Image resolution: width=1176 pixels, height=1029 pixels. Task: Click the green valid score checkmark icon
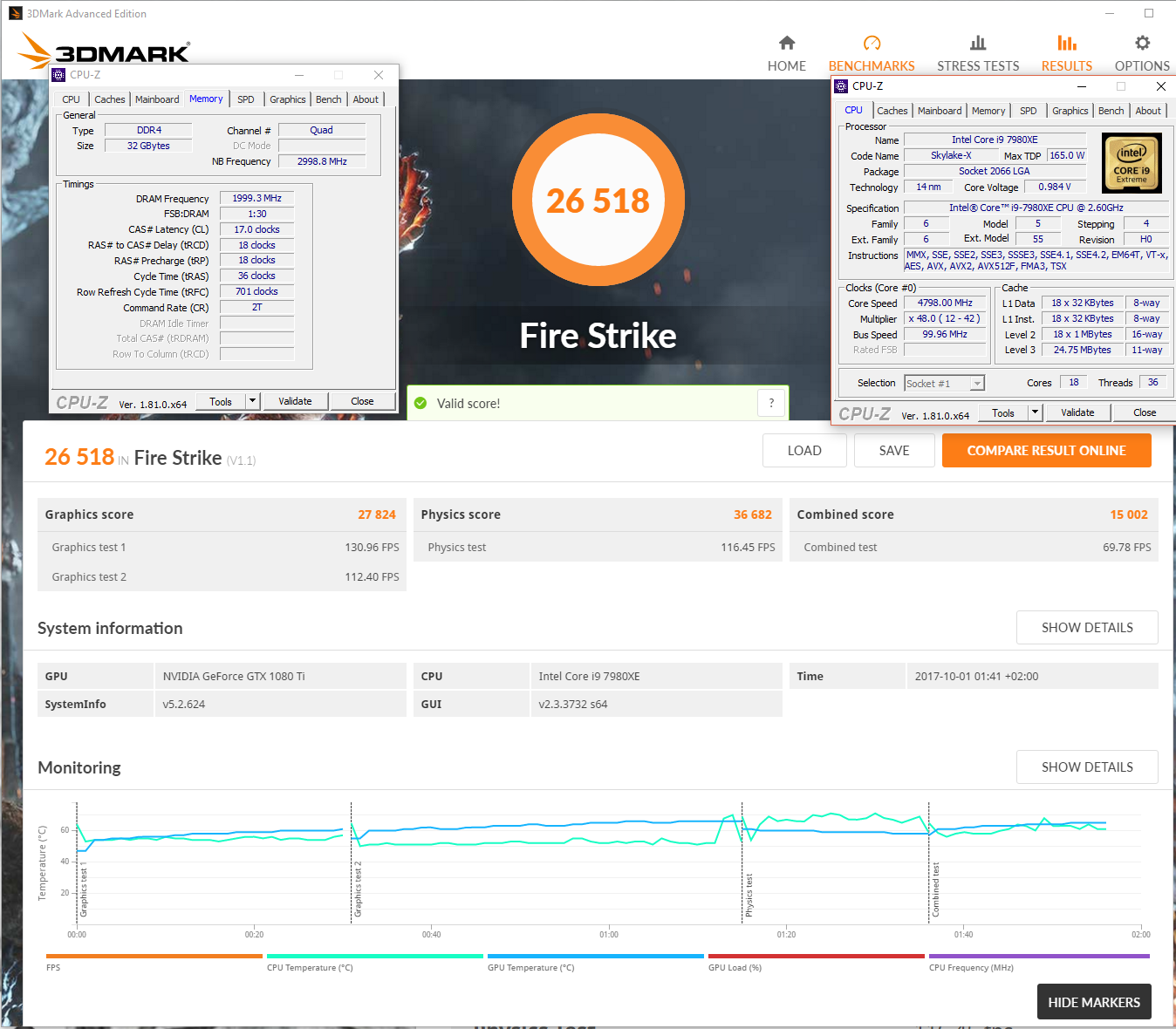coord(420,403)
